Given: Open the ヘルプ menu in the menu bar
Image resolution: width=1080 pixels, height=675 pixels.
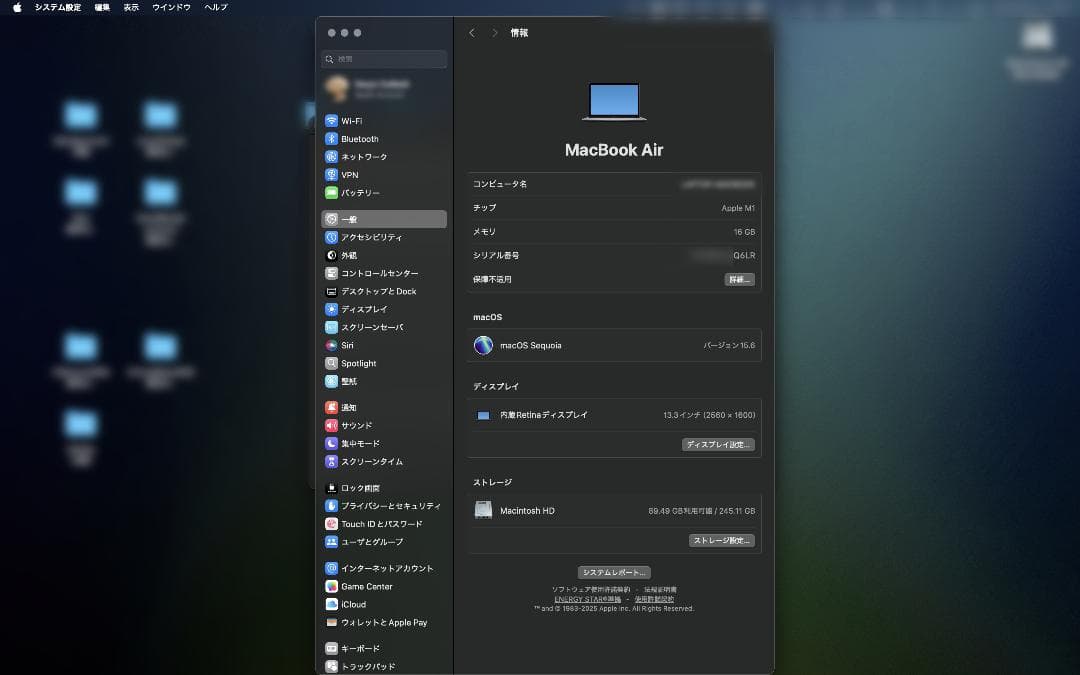Looking at the screenshot, I should click(x=215, y=7).
